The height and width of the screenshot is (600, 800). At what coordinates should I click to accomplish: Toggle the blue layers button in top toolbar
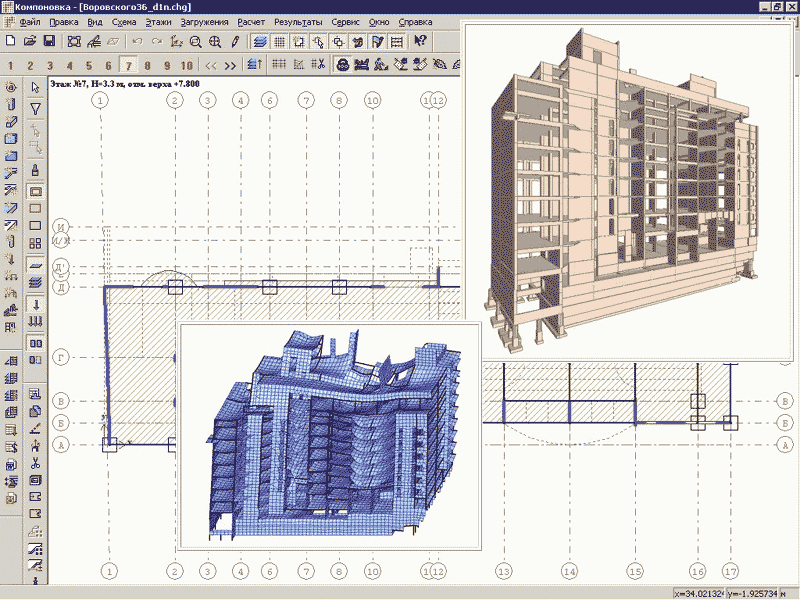coord(259,42)
